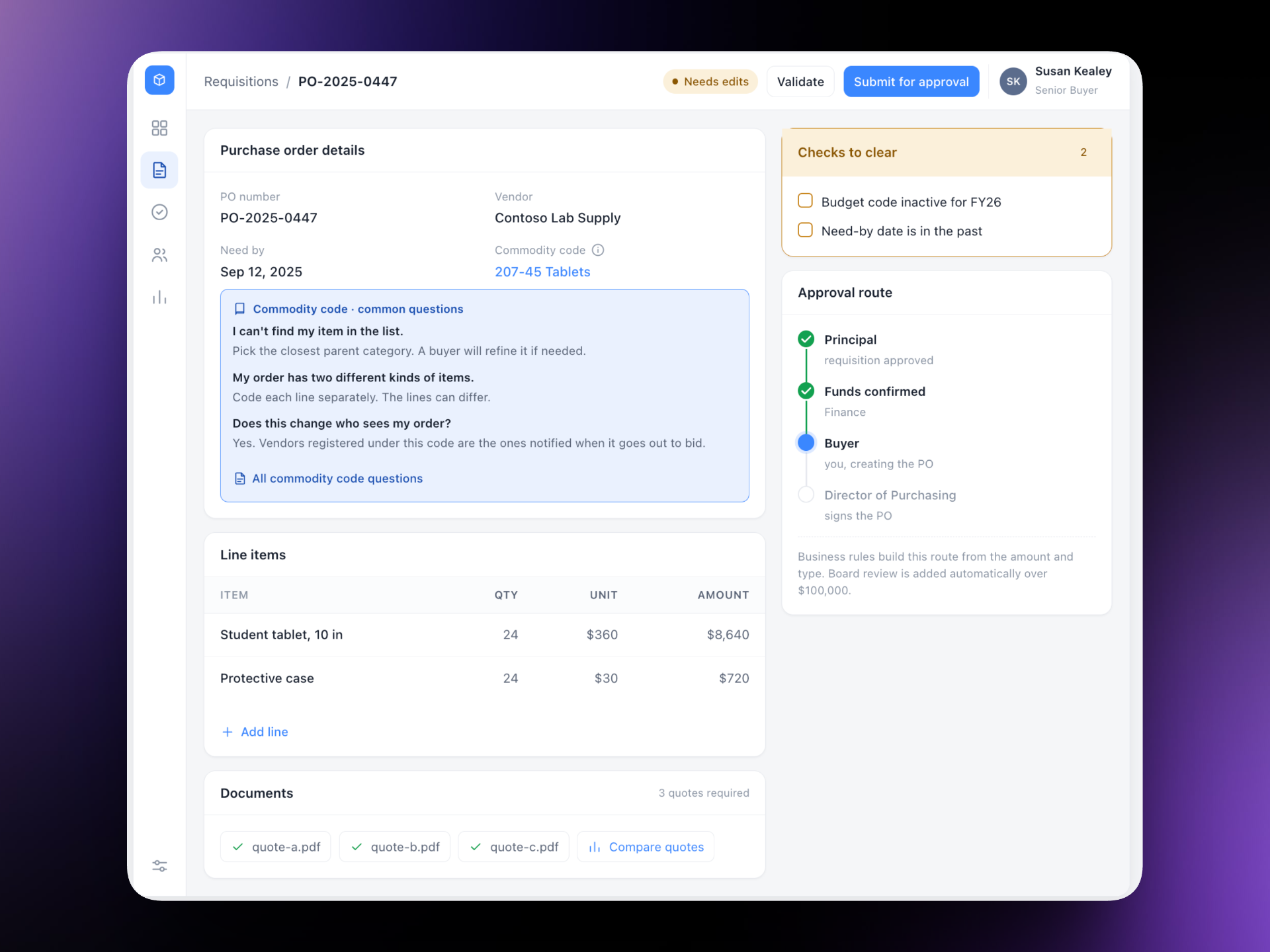Image resolution: width=1270 pixels, height=952 pixels.
Task: Click the $30 unit price
Action: click(x=606, y=678)
